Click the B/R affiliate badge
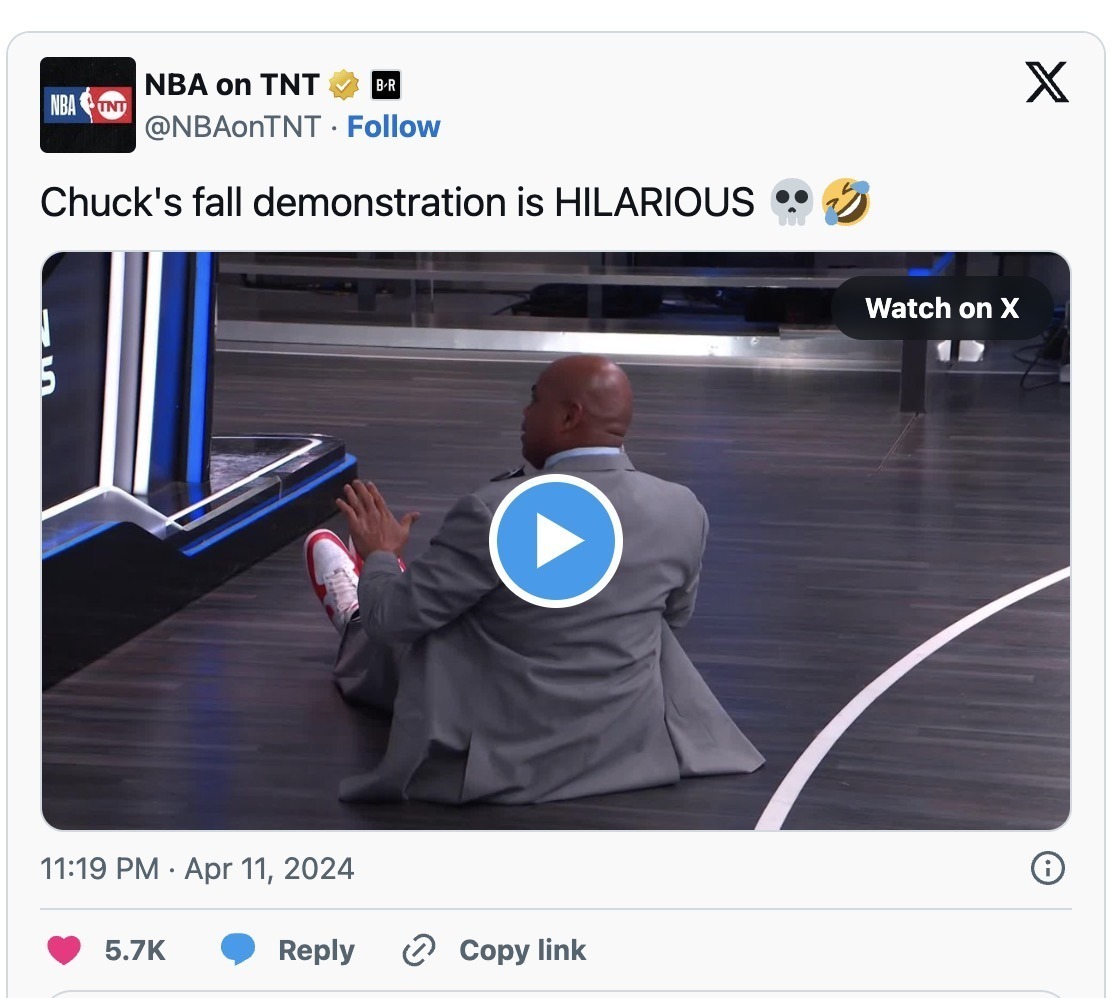The width and height of the screenshot is (1112, 998). click(386, 85)
